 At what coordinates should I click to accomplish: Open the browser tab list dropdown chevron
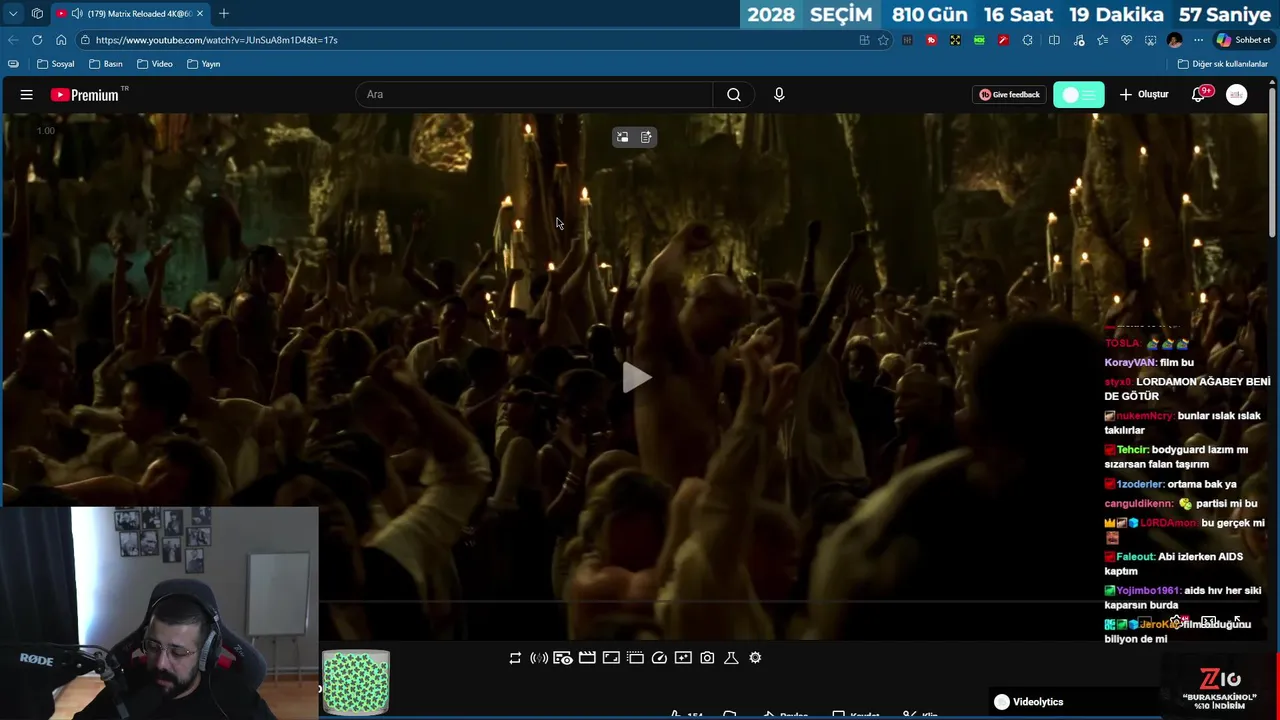coord(13,13)
